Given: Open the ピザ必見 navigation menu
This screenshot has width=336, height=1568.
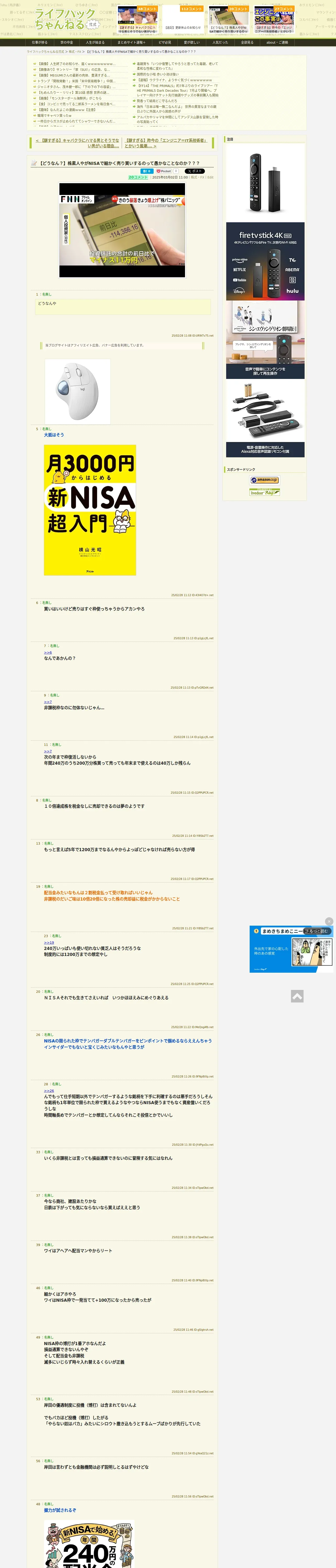Looking at the screenshot, I should [165, 43].
